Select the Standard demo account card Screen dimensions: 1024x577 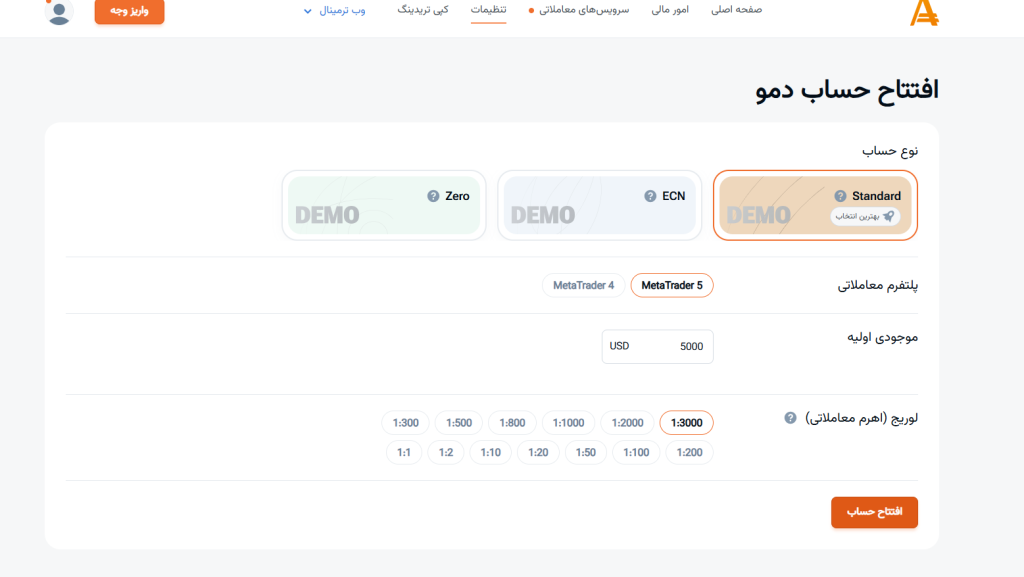[x=815, y=205]
